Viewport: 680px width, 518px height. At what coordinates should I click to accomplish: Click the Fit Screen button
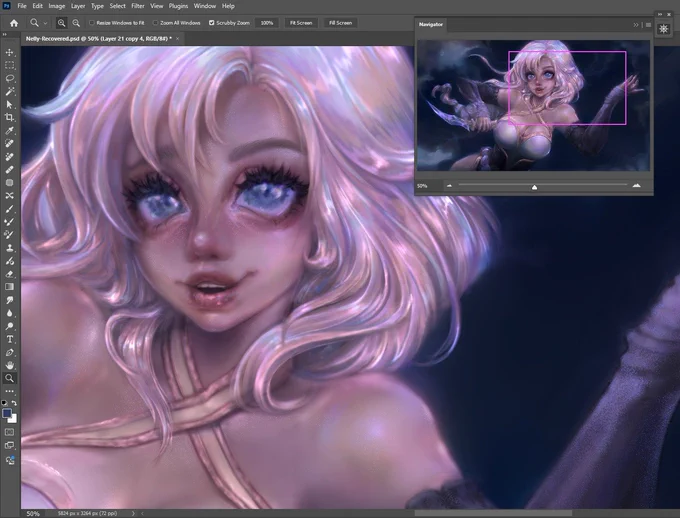301,23
